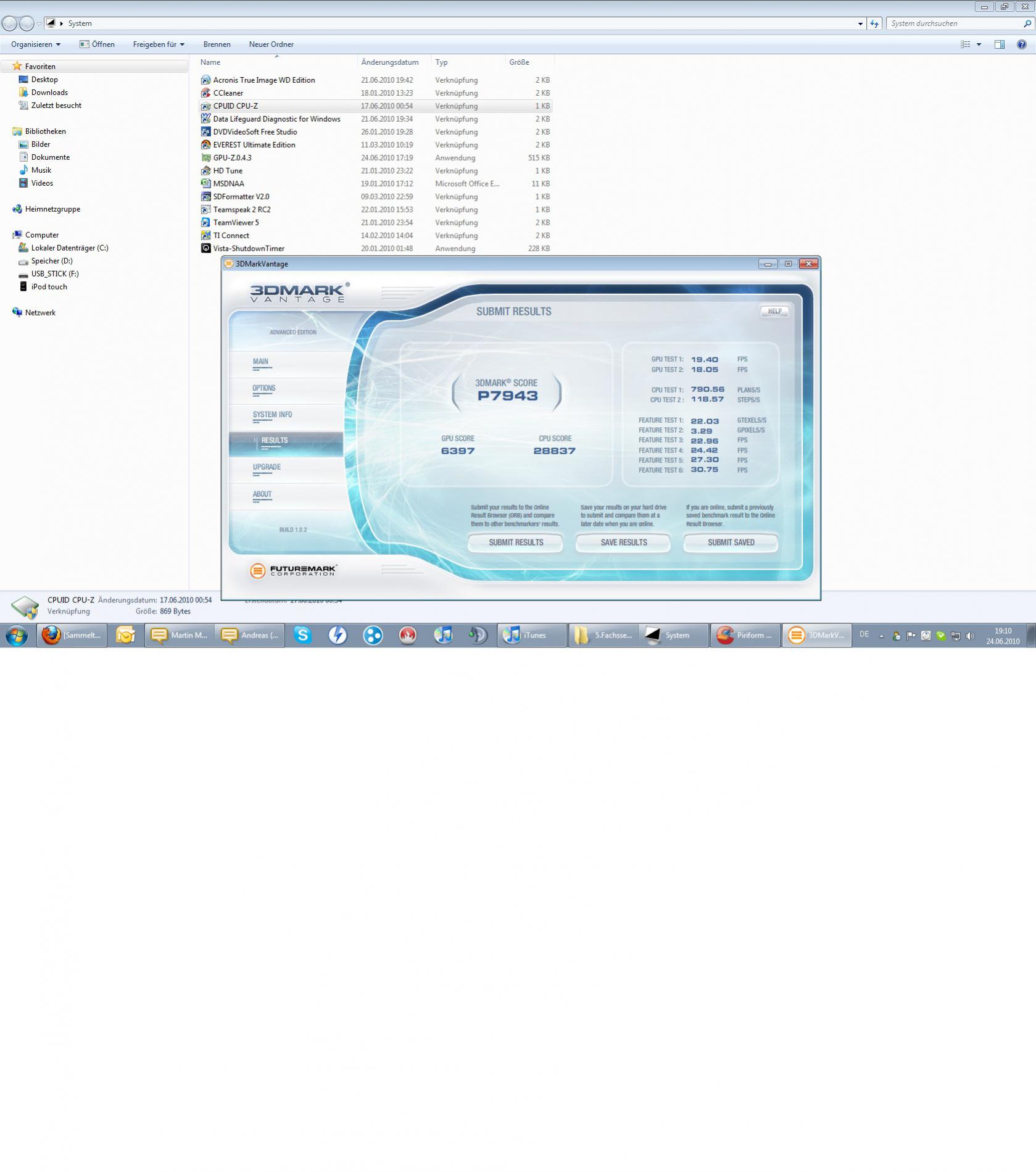Click the Öffnen toolbar button
This screenshot has height=1172, width=1036.
click(97, 44)
